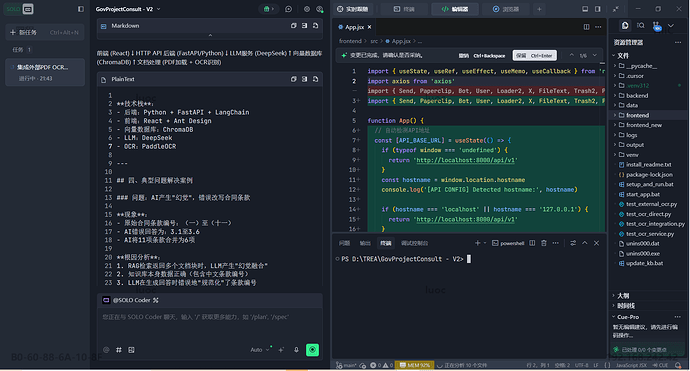Open the search icon in right sidebar
This screenshot has width=690, height=371.
641,26
